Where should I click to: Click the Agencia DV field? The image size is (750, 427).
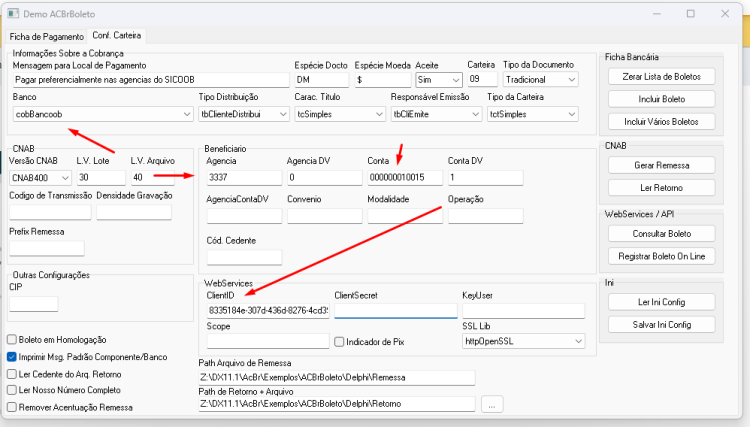coord(324,177)
